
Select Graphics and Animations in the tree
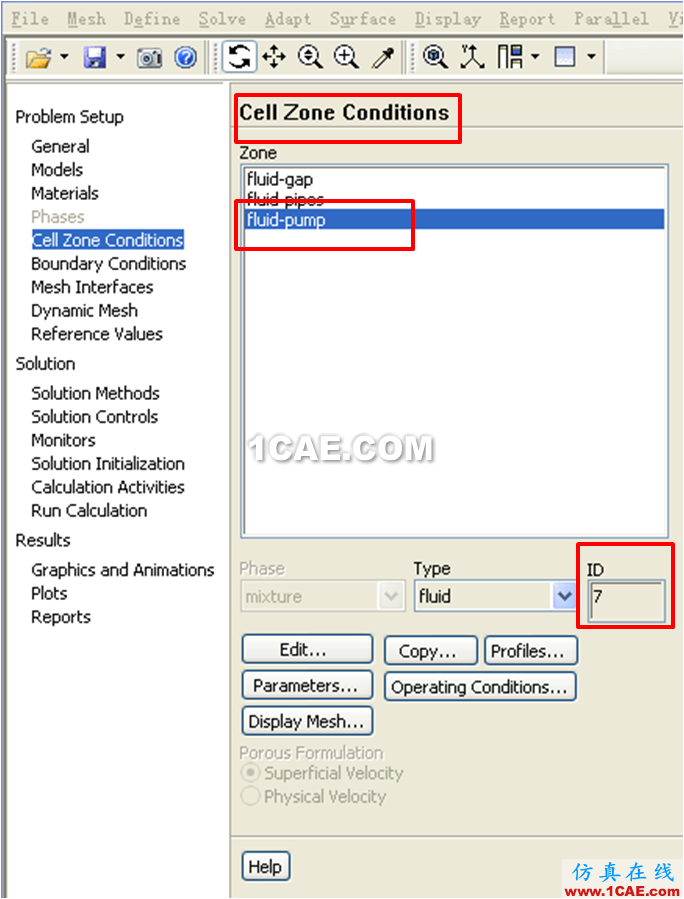click(x=123, y=570)
